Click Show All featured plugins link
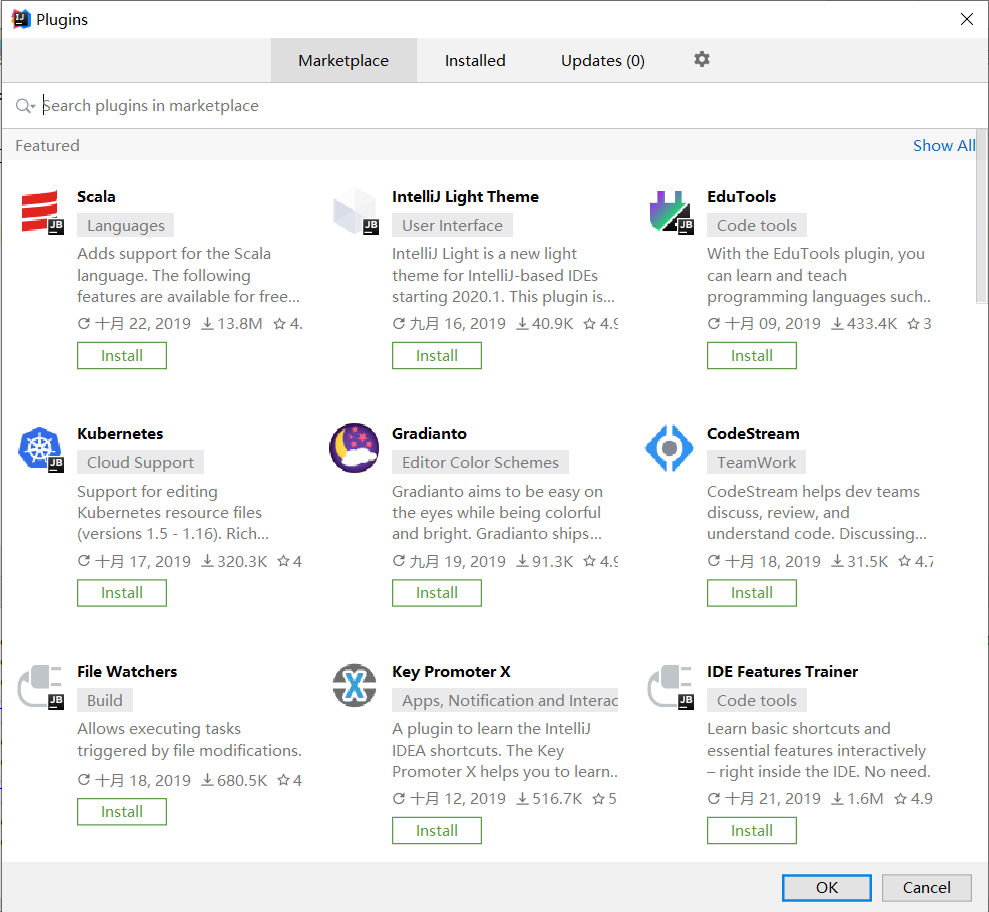 pyautogui.click(x=944, y=146)
